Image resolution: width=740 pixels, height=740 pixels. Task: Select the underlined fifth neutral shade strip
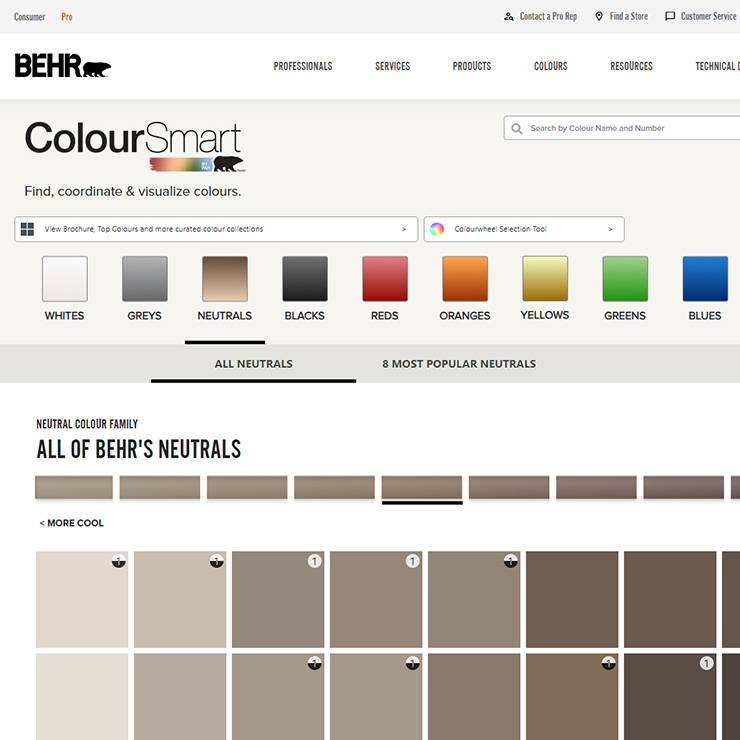[x=422, y=488]
